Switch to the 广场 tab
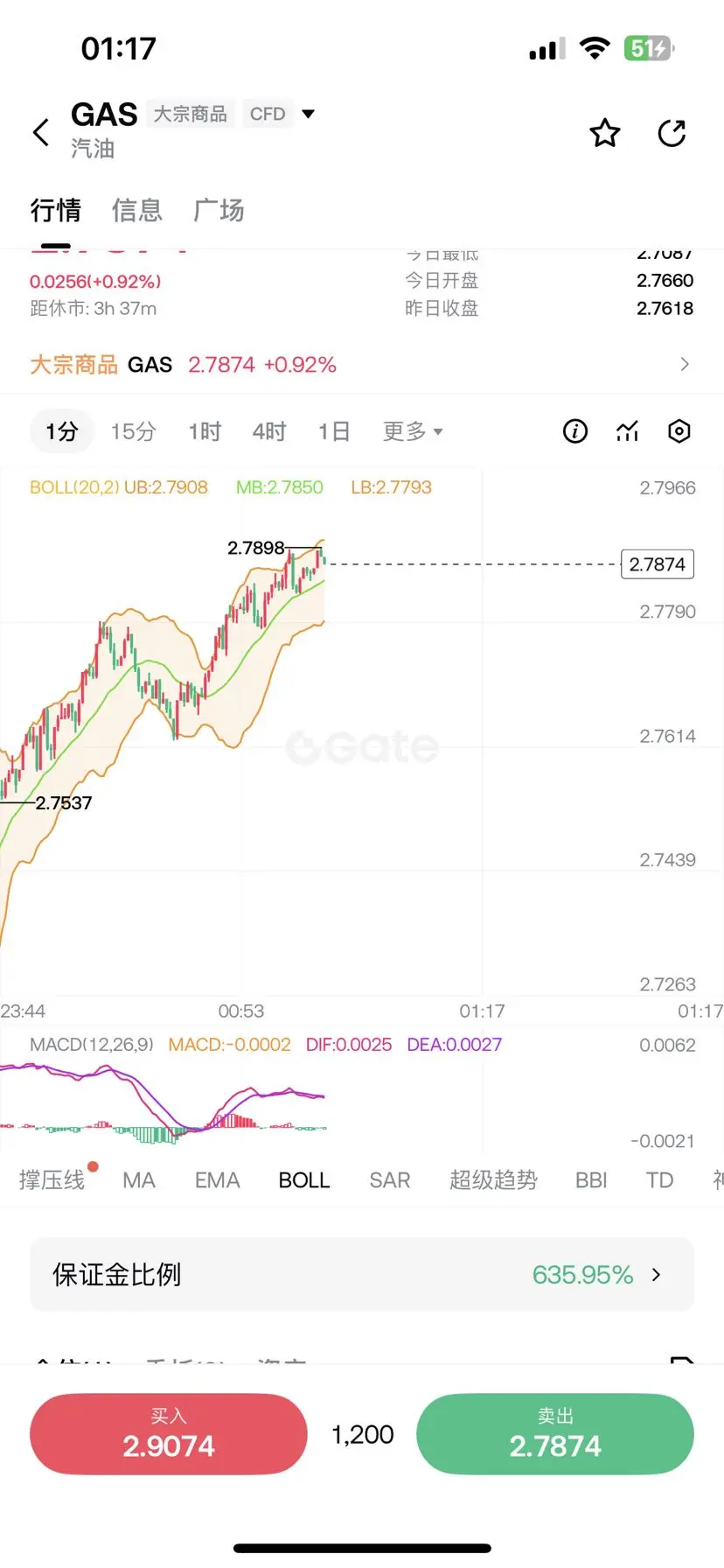724x1568 pixels. (219, 210)
